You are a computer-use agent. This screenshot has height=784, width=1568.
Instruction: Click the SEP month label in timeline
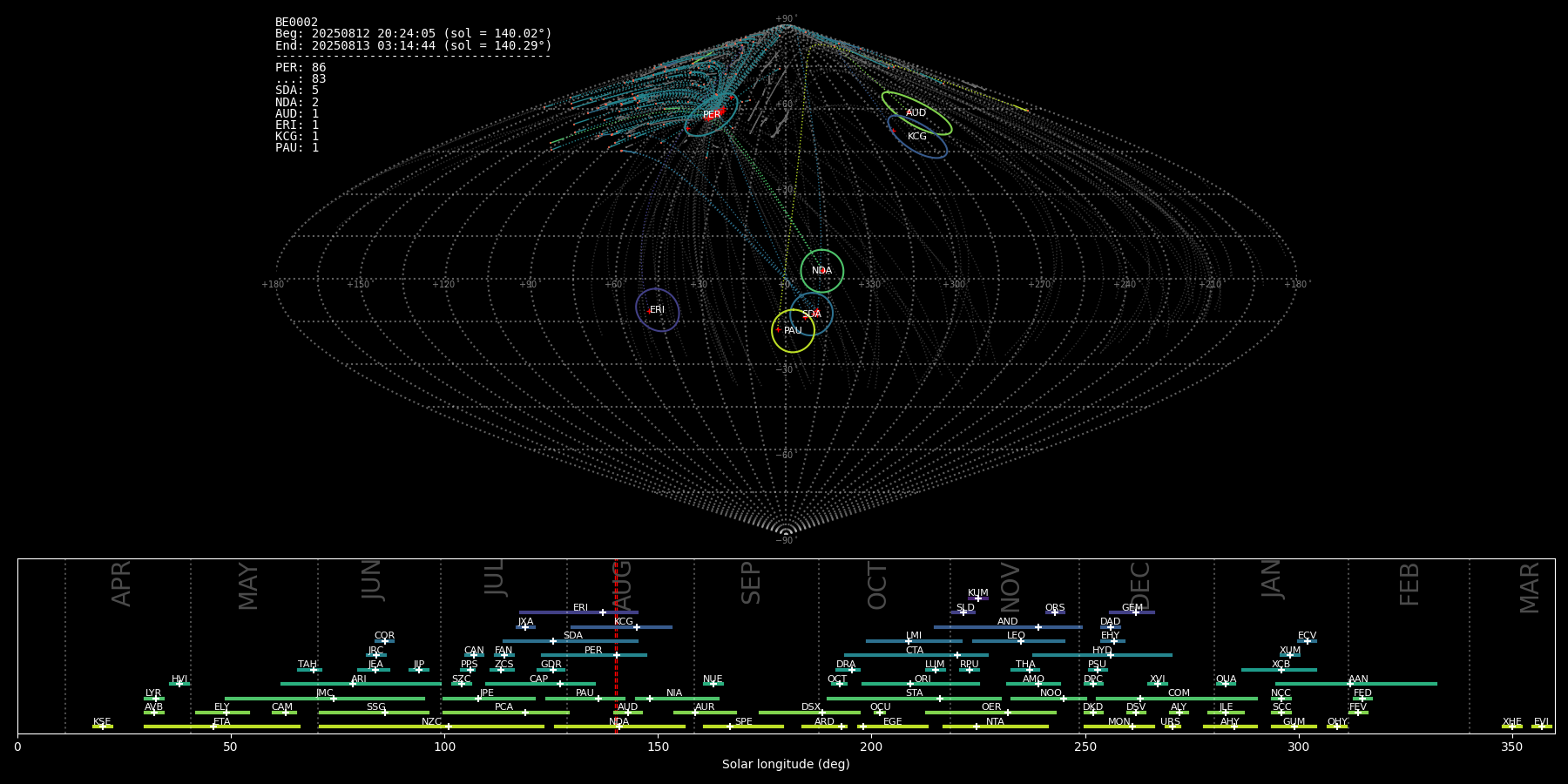[x=750, y=583]
